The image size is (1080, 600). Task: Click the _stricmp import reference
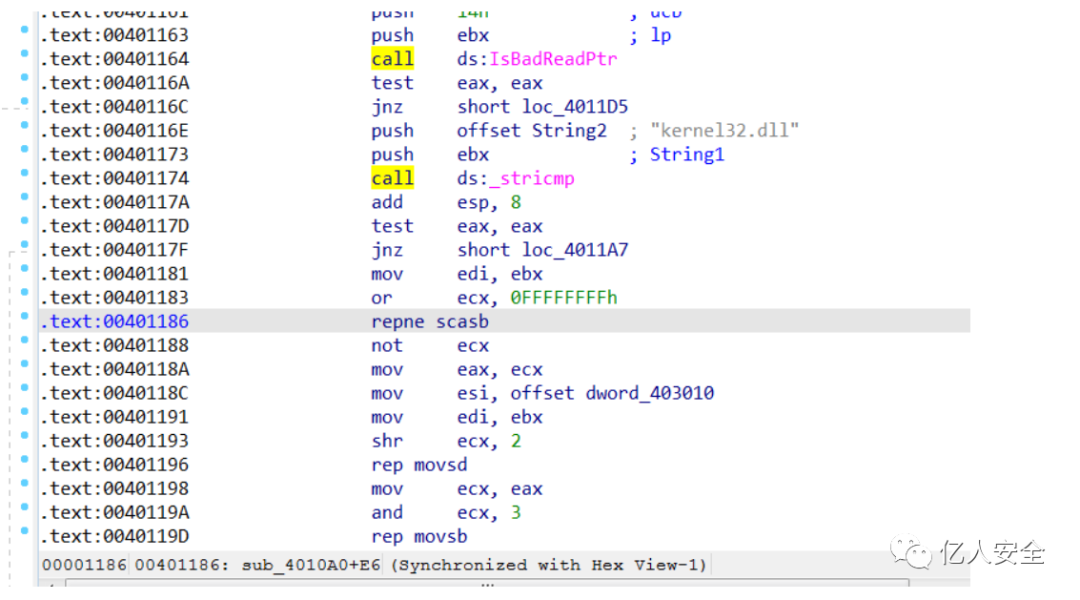[532, 178]
